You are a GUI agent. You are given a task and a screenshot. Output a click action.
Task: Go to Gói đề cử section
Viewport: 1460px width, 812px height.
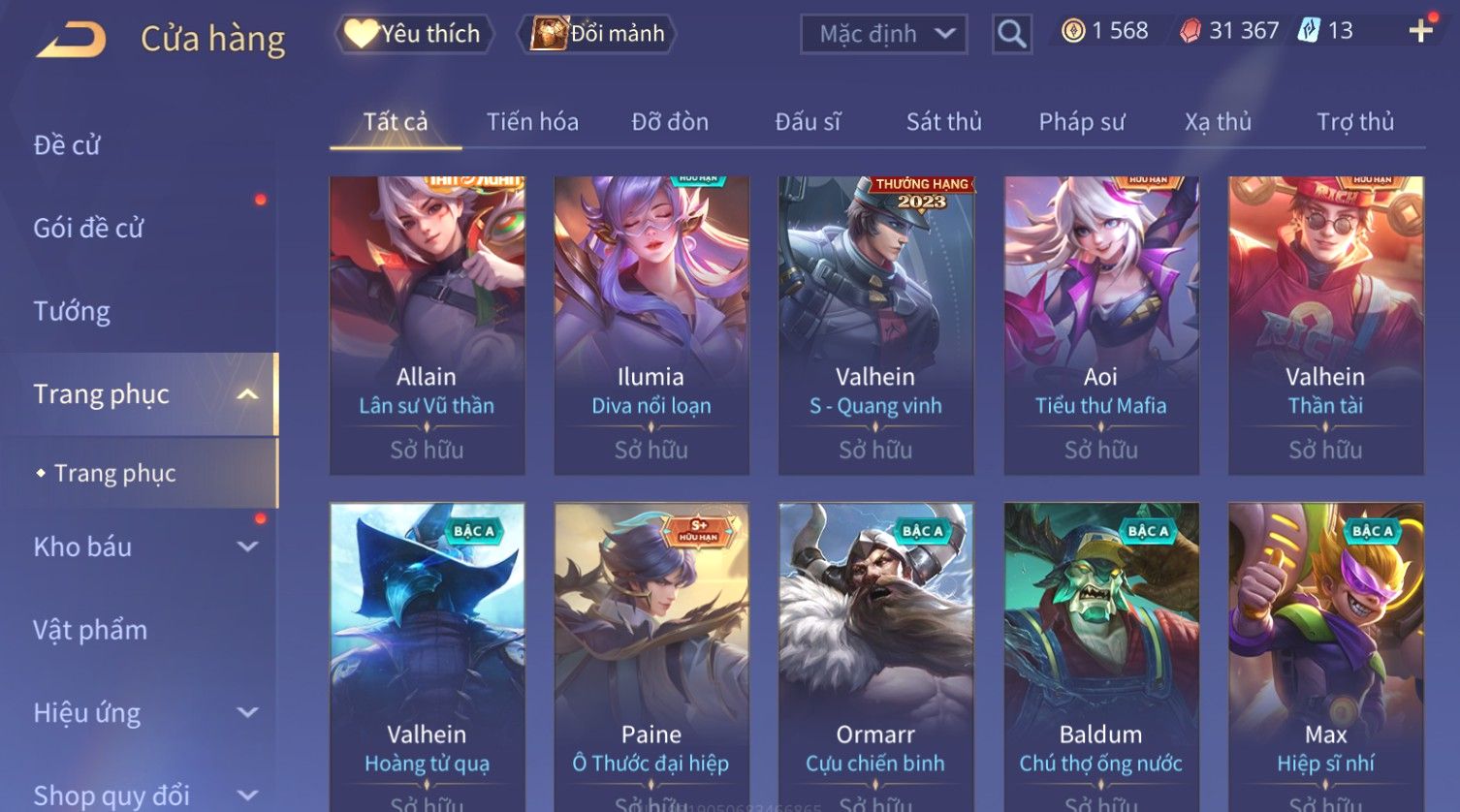[x=88, y=229]
